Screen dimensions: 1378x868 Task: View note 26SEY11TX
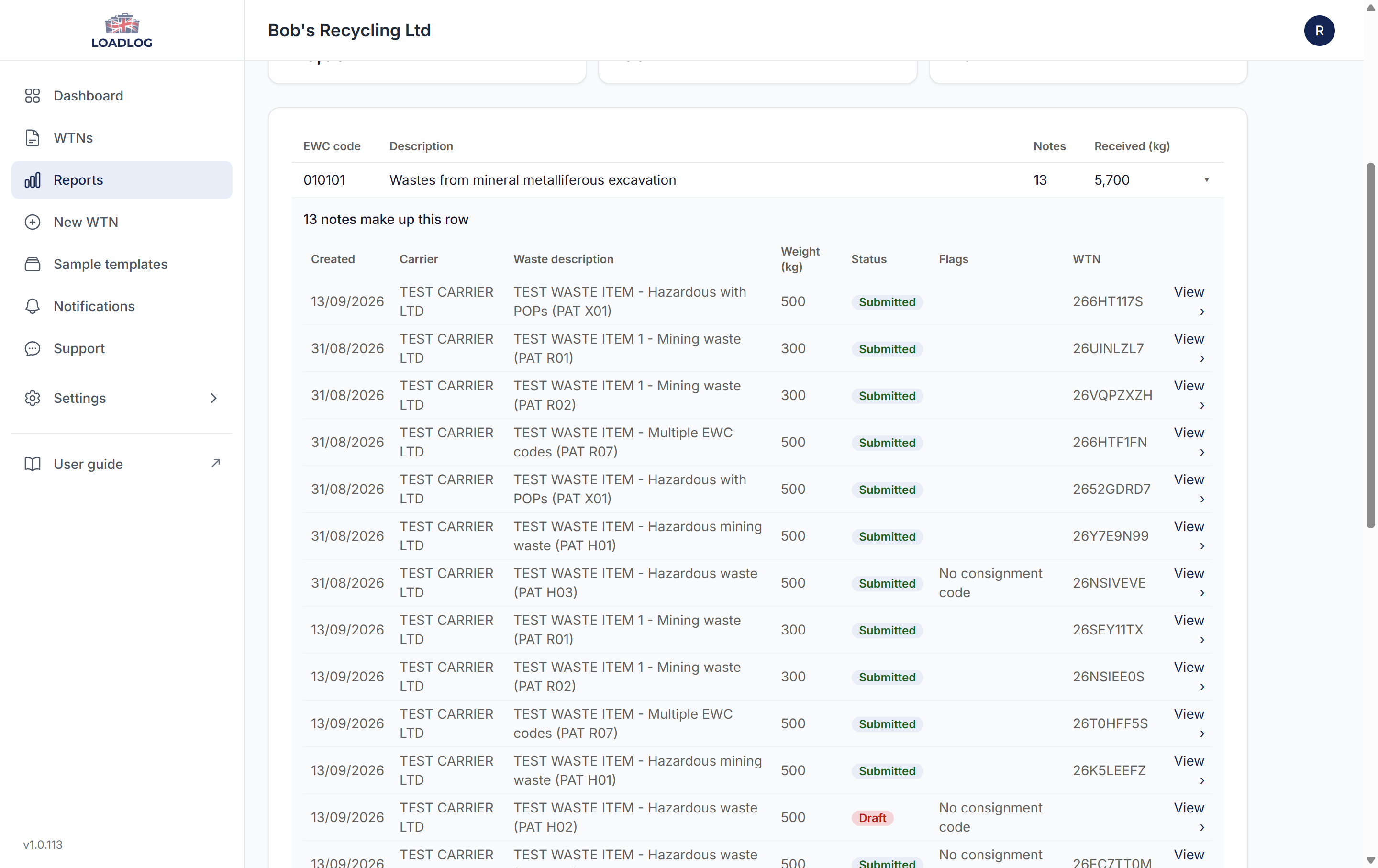click(1189, 629)
